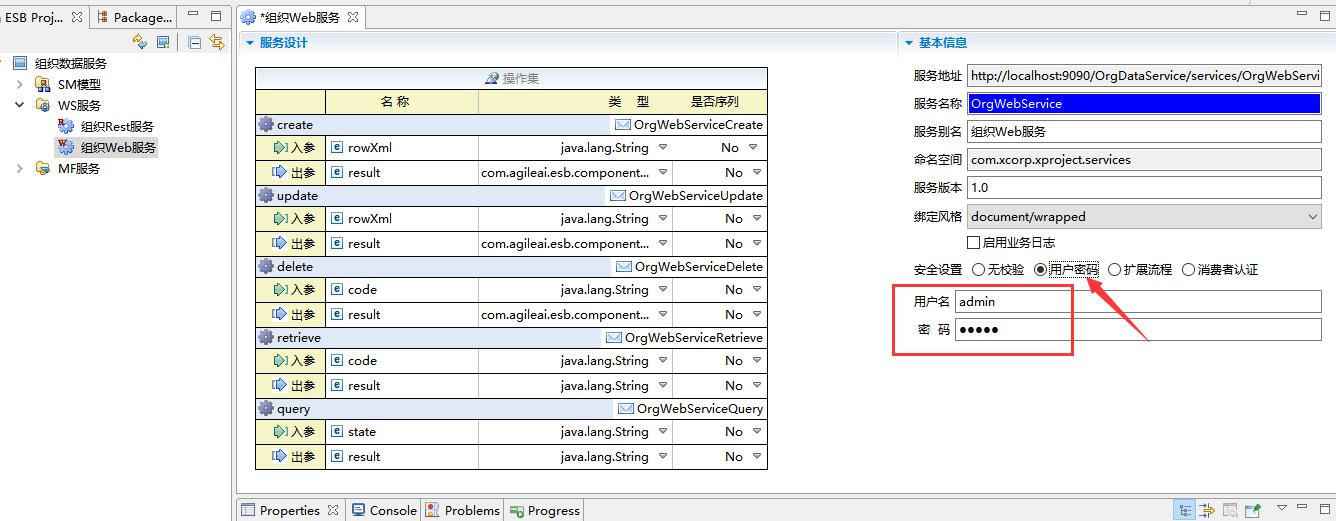The image size is (1336, 521).
Task: Click the element icon beside state parameter
Action: [337, 432]
